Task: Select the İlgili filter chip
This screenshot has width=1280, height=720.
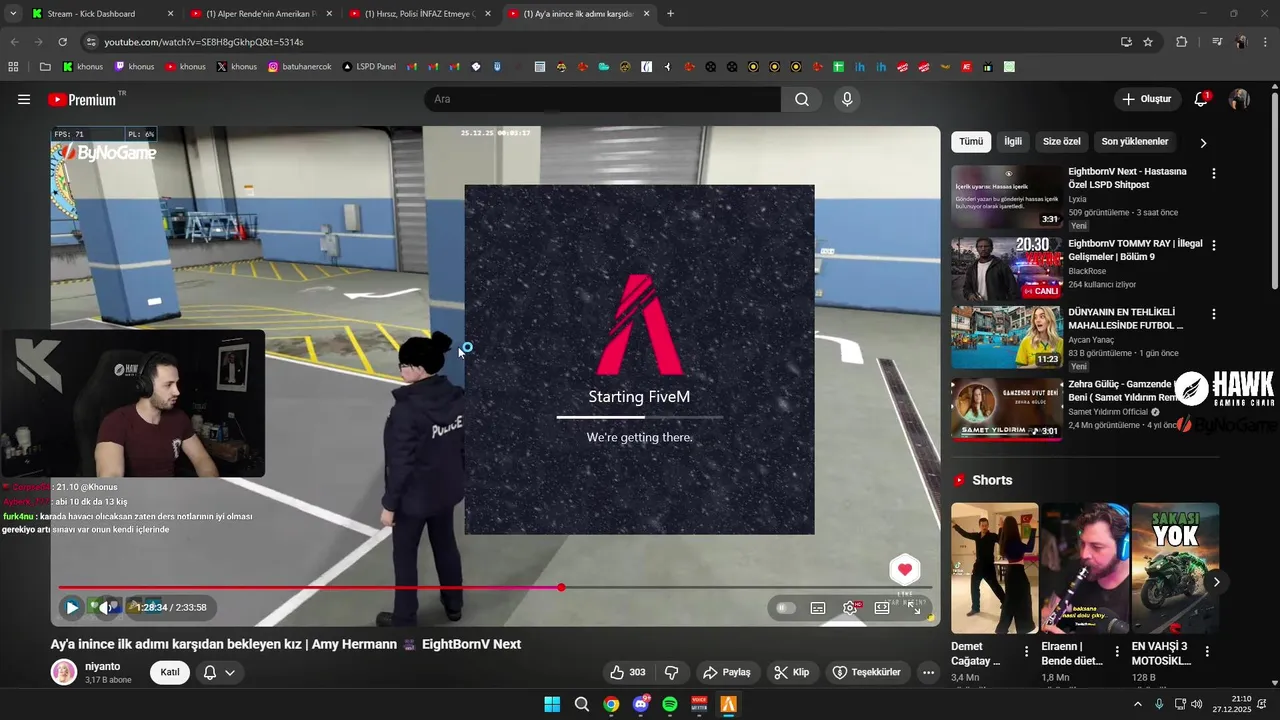Action: click(1013, 142)
